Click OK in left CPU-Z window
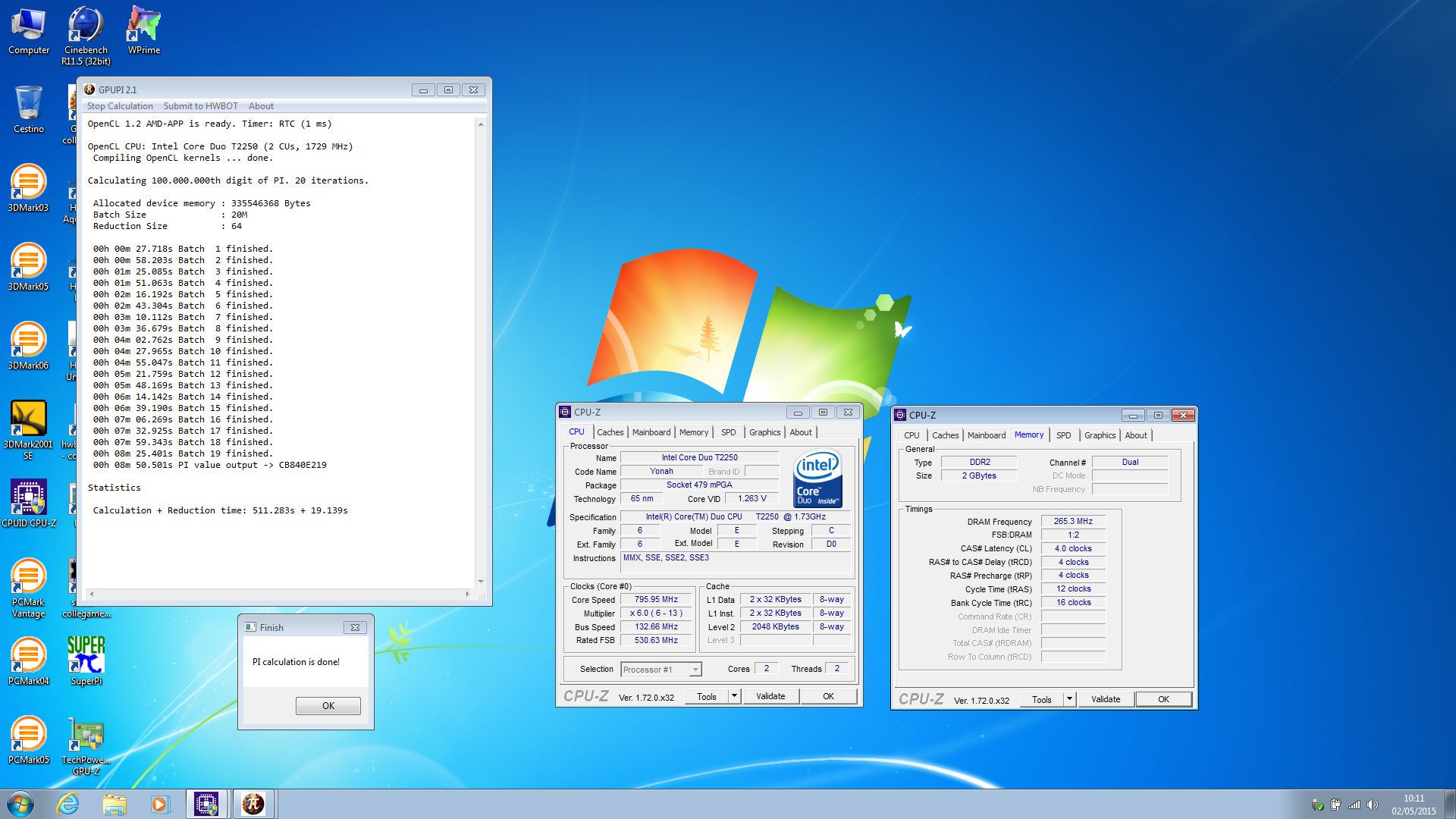The width and height of the screenshot is (1456, 819). tap(828, 697)
